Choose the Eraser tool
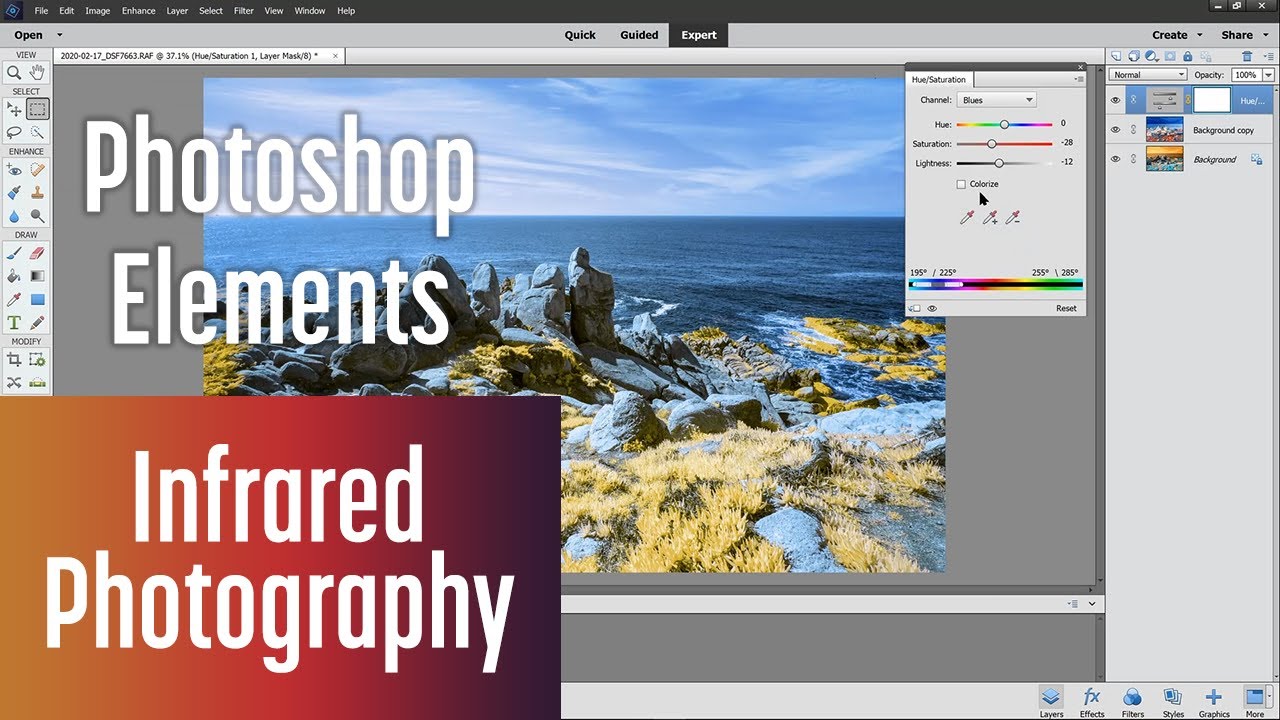 (x=37, y=253)
